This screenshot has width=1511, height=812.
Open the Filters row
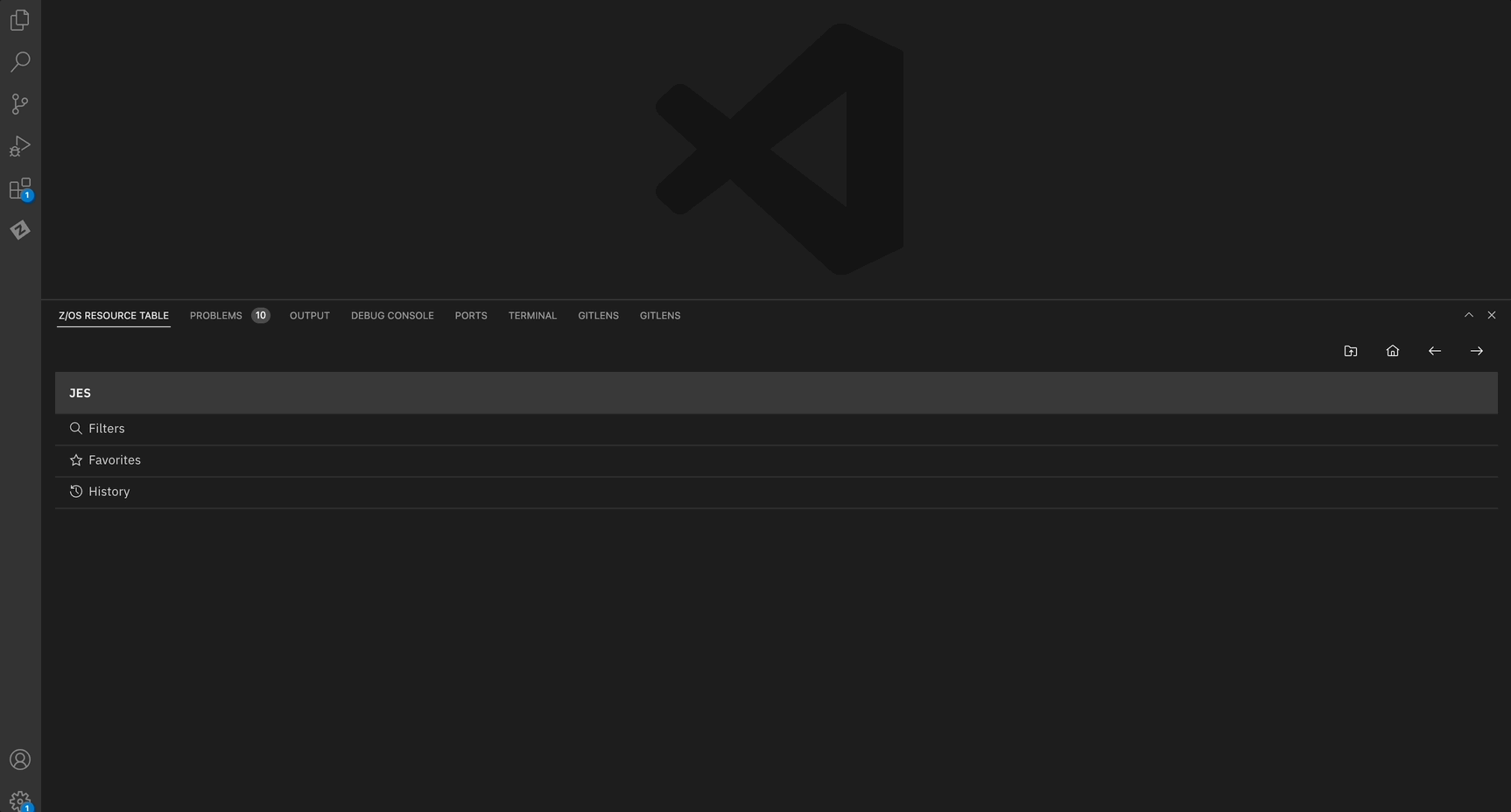click(x=777, y=429)
